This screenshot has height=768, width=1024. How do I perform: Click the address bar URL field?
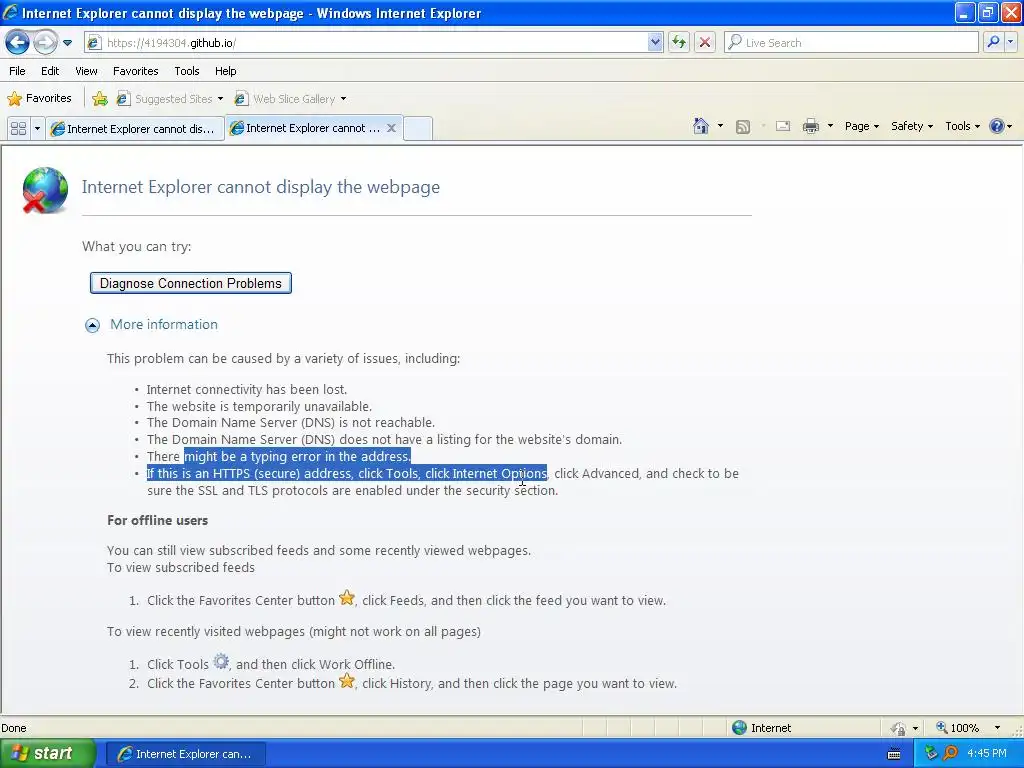[366, 43]
